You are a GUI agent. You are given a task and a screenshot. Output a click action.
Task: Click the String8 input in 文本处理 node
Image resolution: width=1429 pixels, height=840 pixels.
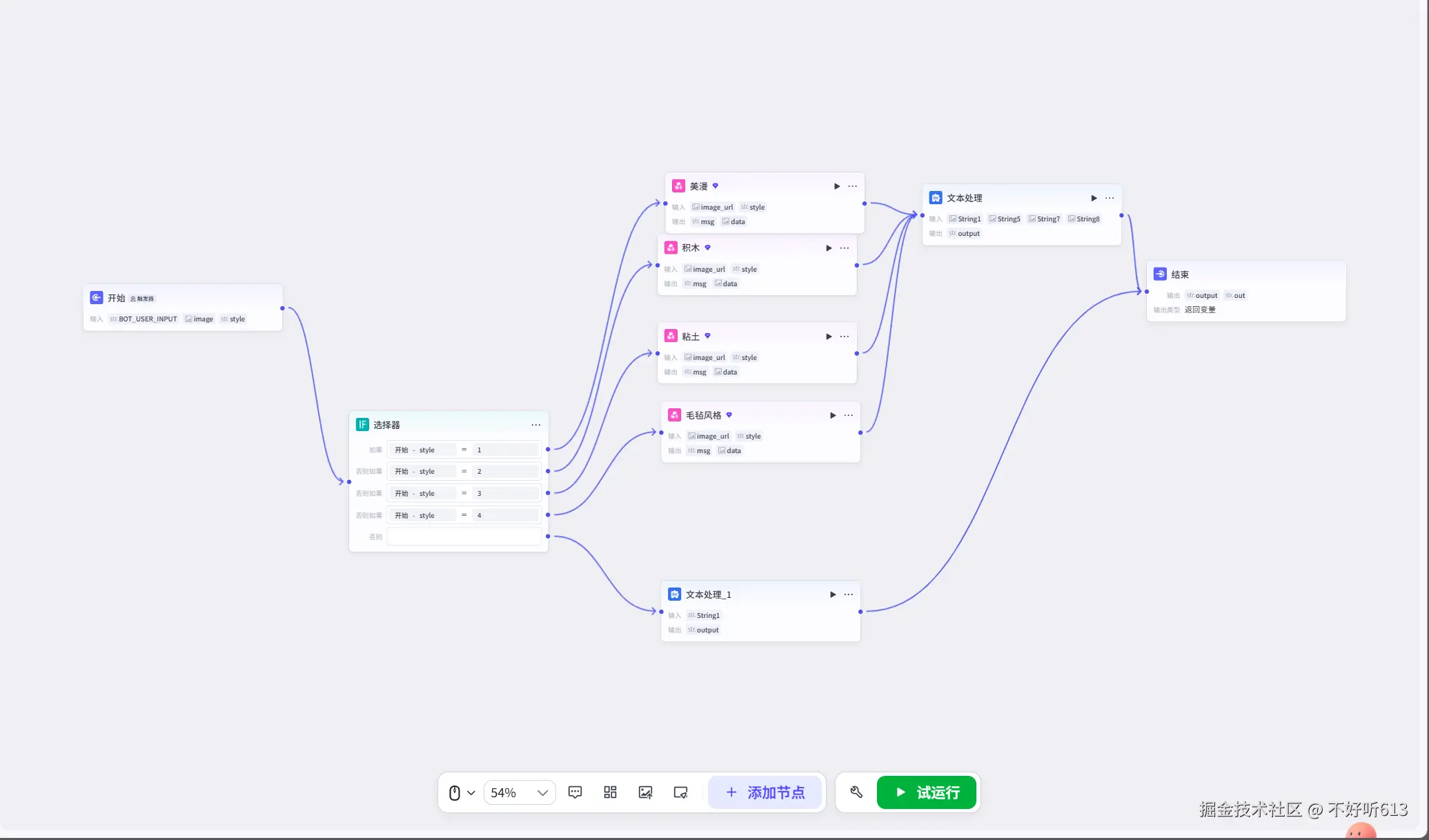1084,219
